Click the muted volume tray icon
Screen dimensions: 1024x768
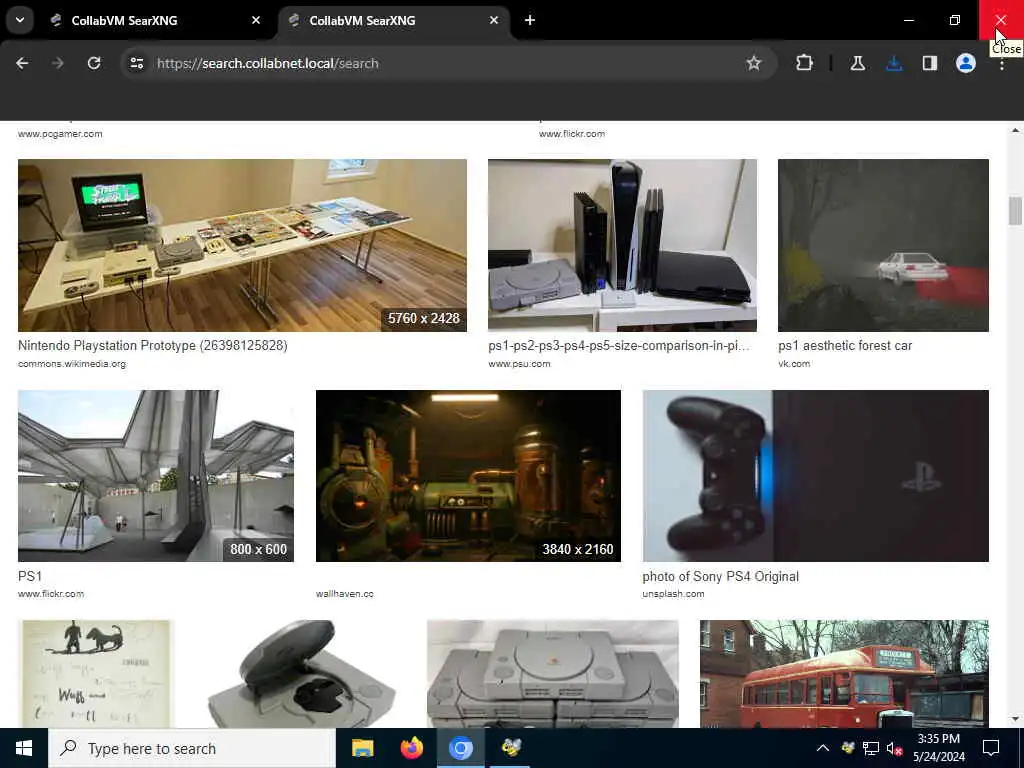point(894,748)
